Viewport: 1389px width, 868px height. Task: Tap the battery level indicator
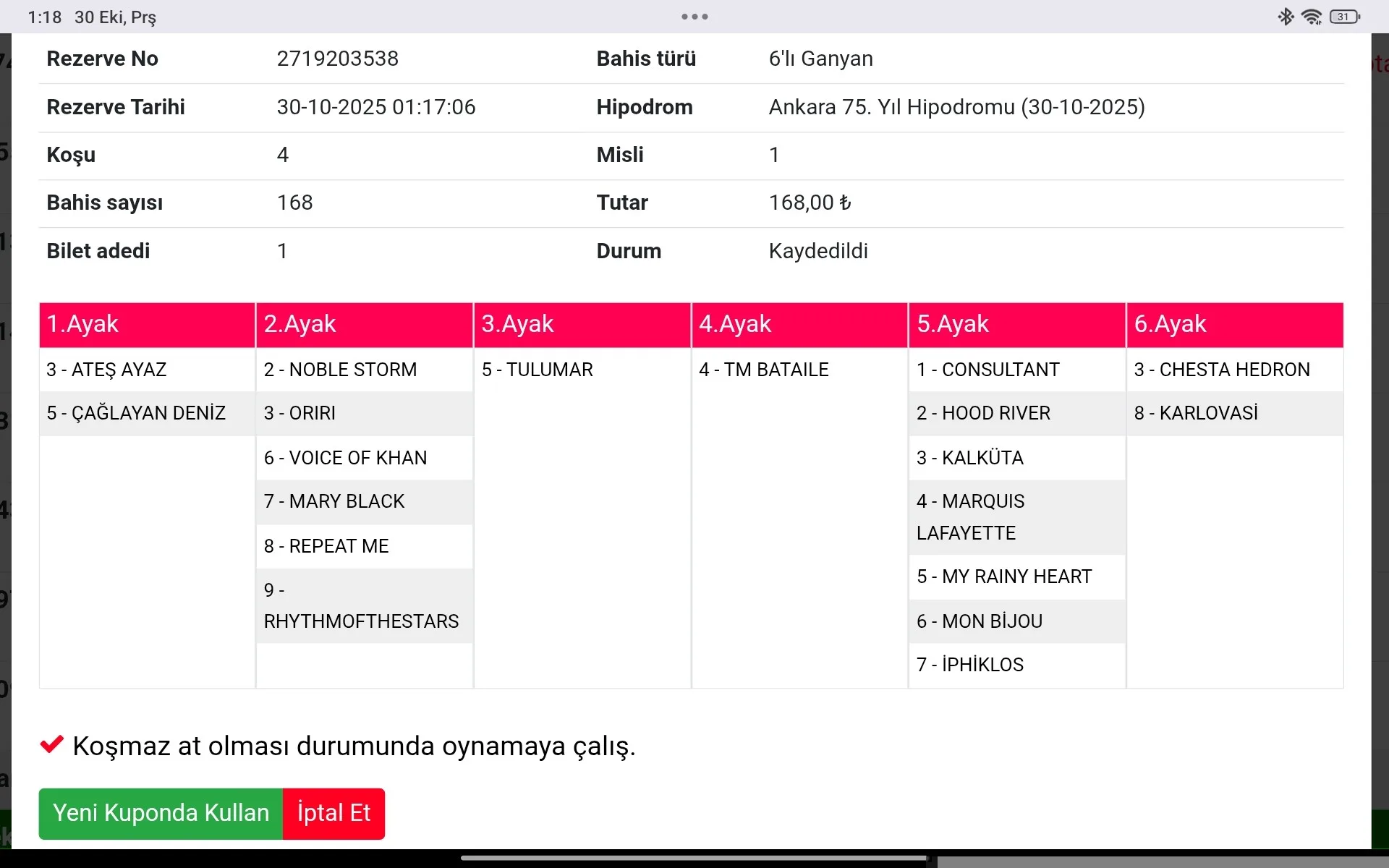[1345, 17]
